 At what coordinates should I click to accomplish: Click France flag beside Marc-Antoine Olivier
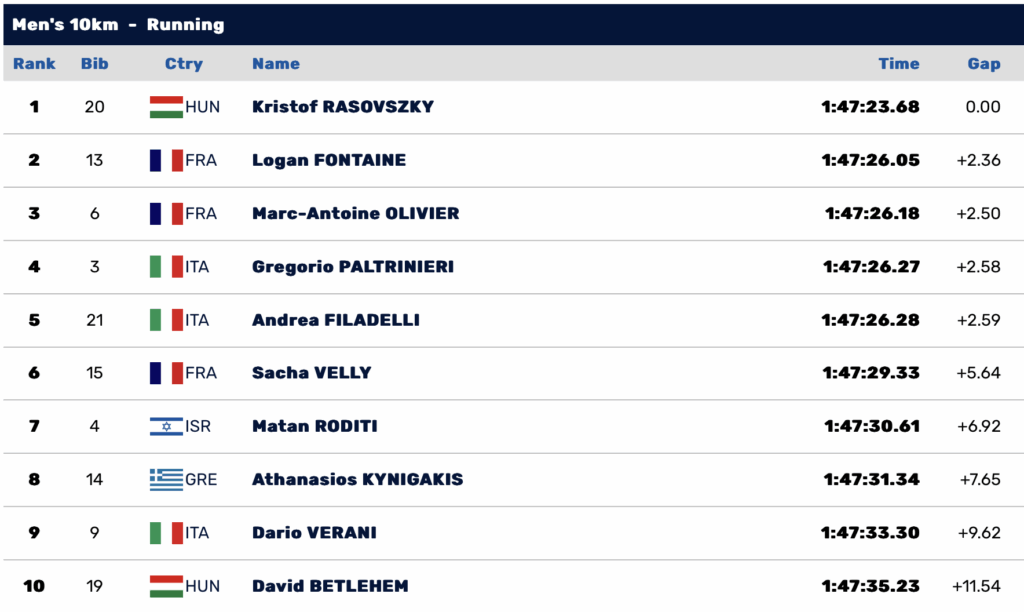(166, 213)
